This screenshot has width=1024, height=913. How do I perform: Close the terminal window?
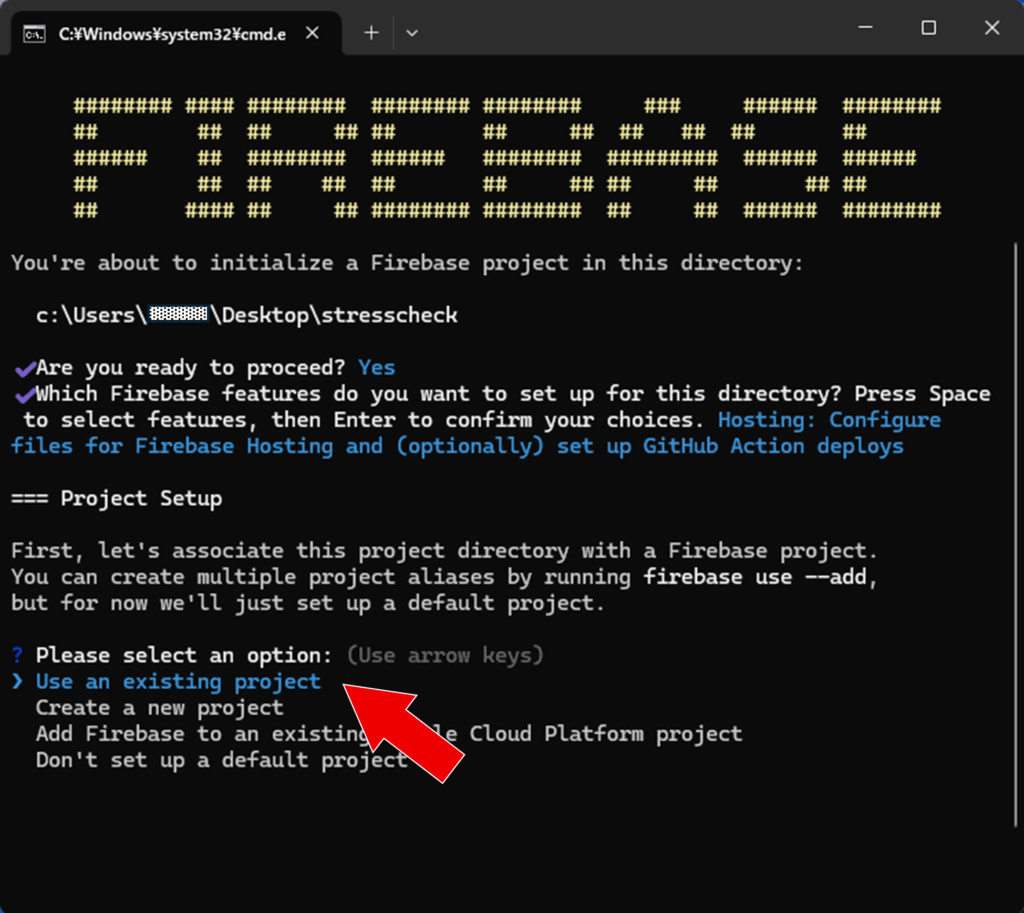click(x=992, y=27)
